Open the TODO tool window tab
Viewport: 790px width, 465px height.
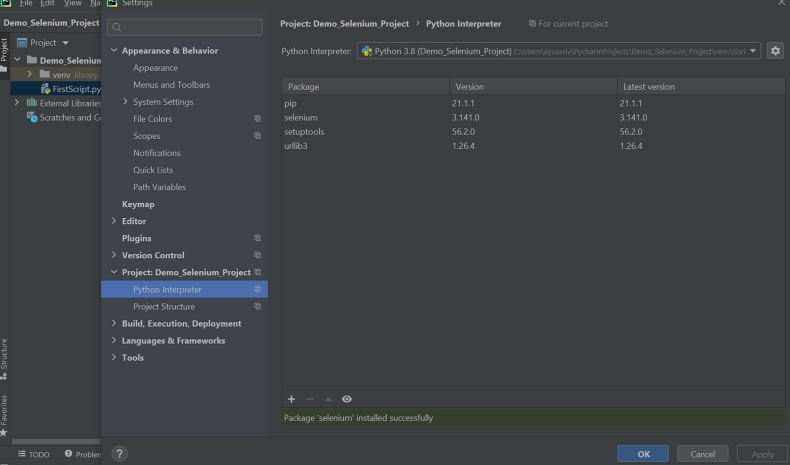click(34, 454)
